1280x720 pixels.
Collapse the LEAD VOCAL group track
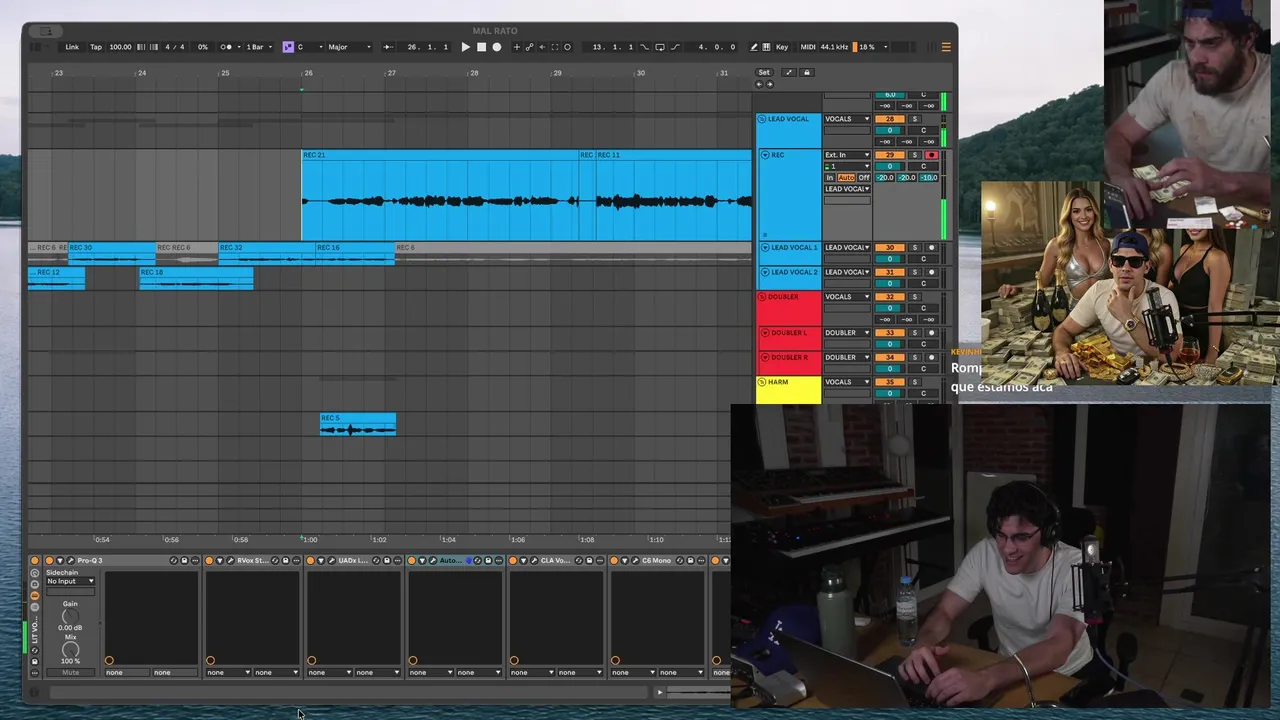coord(762,119)
